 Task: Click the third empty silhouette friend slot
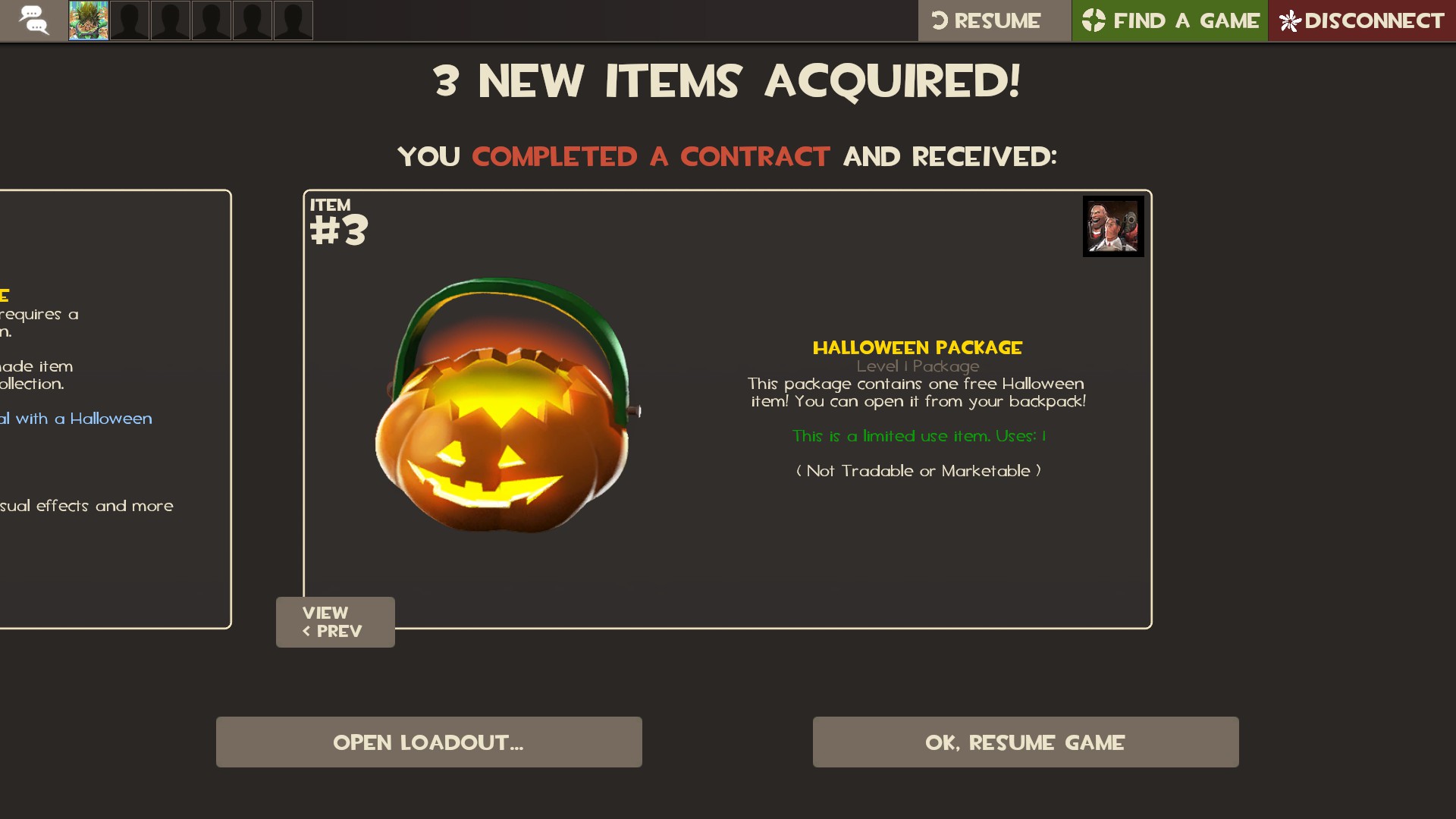[x=212, y=20]
